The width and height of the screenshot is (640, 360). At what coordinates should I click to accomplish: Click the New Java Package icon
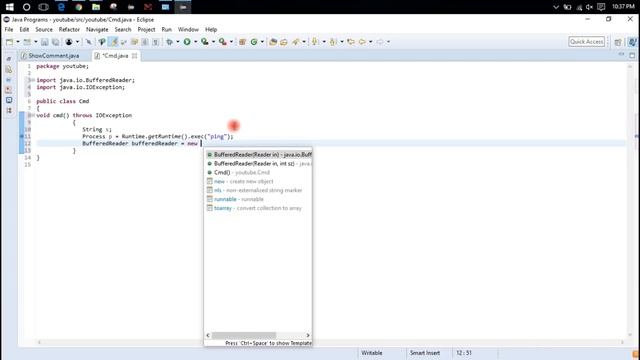pyautogui.click(x=242, y=42)
